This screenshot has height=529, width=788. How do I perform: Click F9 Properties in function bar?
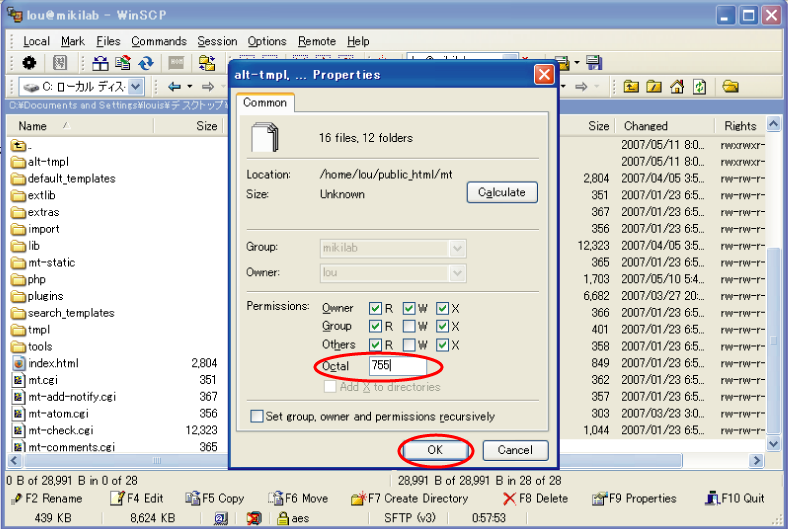pyautogui.click(x=634, y=498)
